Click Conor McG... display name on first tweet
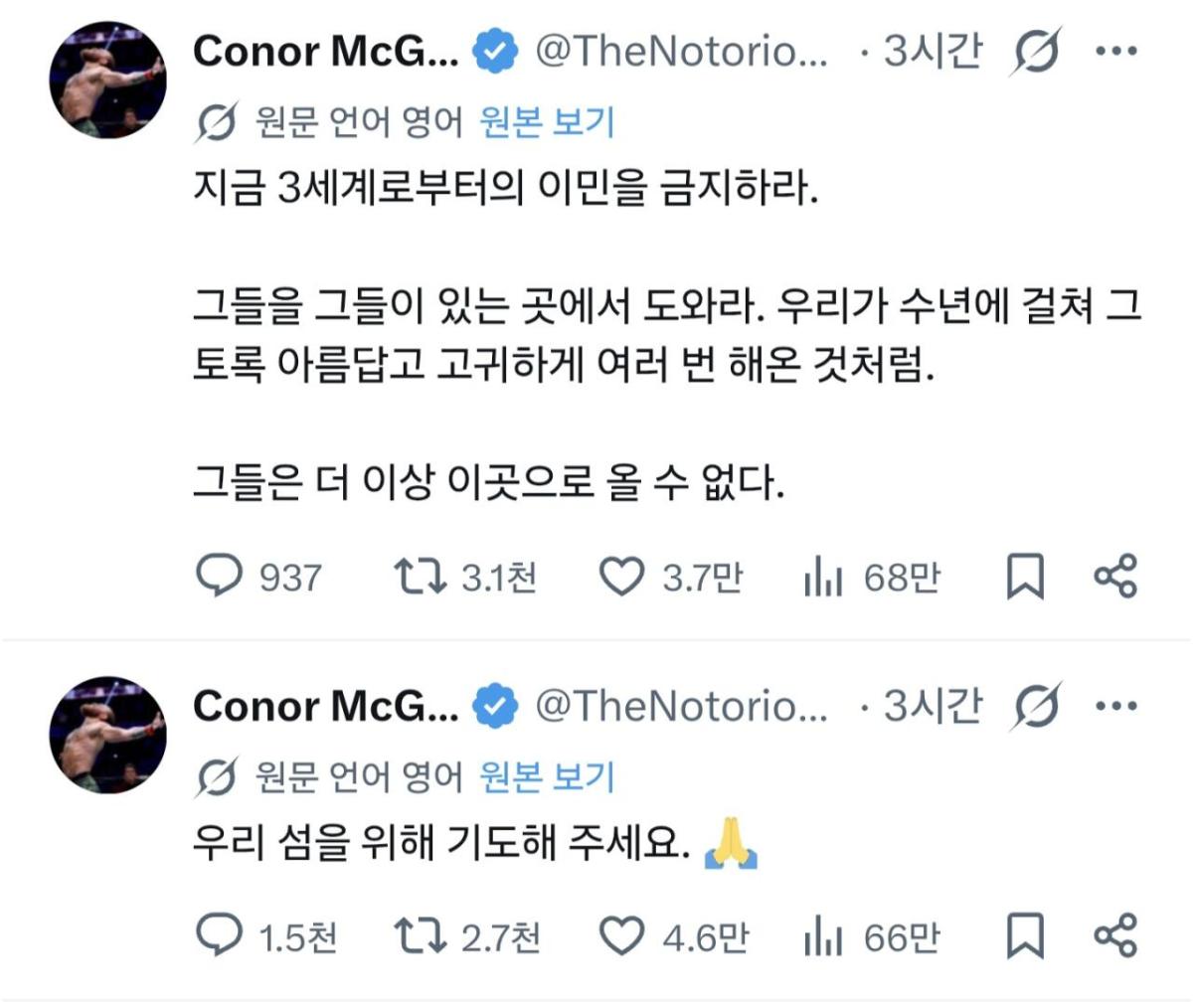This screenshot has width=1193, height=1008. pyautogui.click(x=326, y=52)
